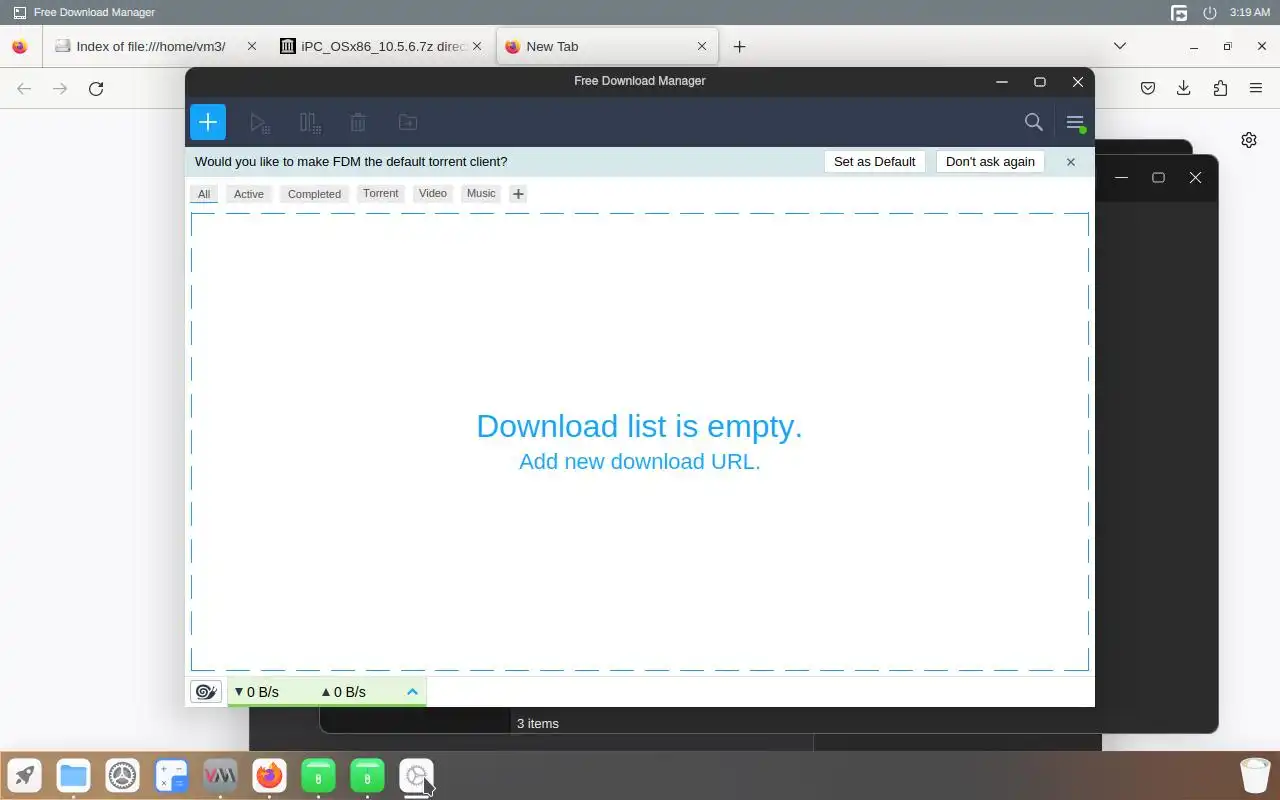The image size is (1280, 800).
Task: Minimize the Free Download Manager window
Action: pos(1002,81)
